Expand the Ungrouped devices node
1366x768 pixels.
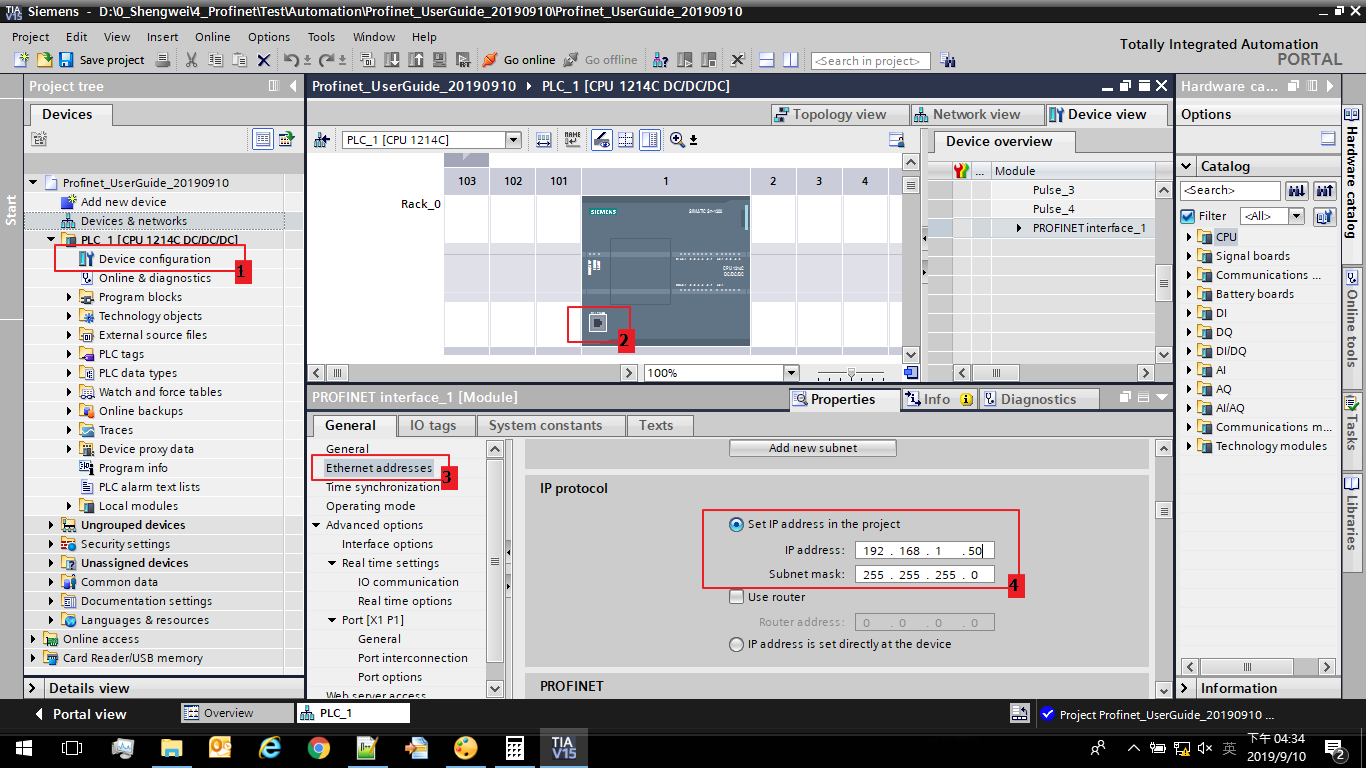point(52,525)
